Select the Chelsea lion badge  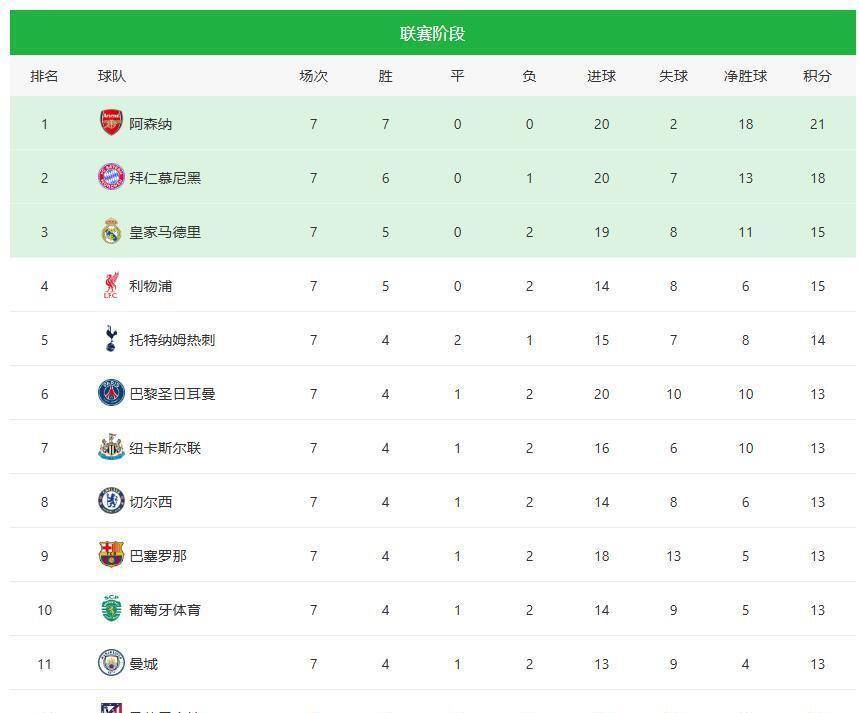click(x=110, y=501)
